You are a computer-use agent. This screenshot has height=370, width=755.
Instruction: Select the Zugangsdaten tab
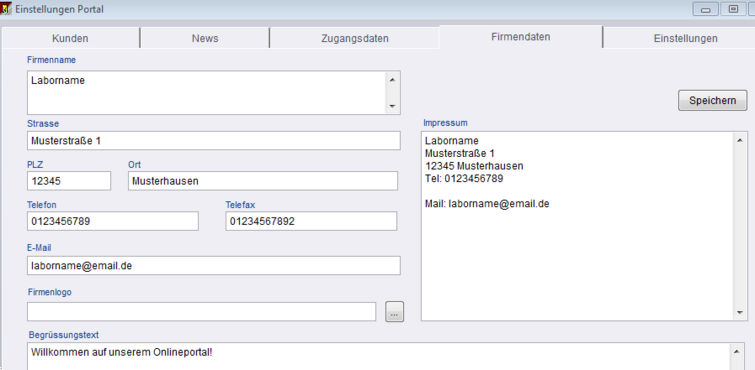355,39
